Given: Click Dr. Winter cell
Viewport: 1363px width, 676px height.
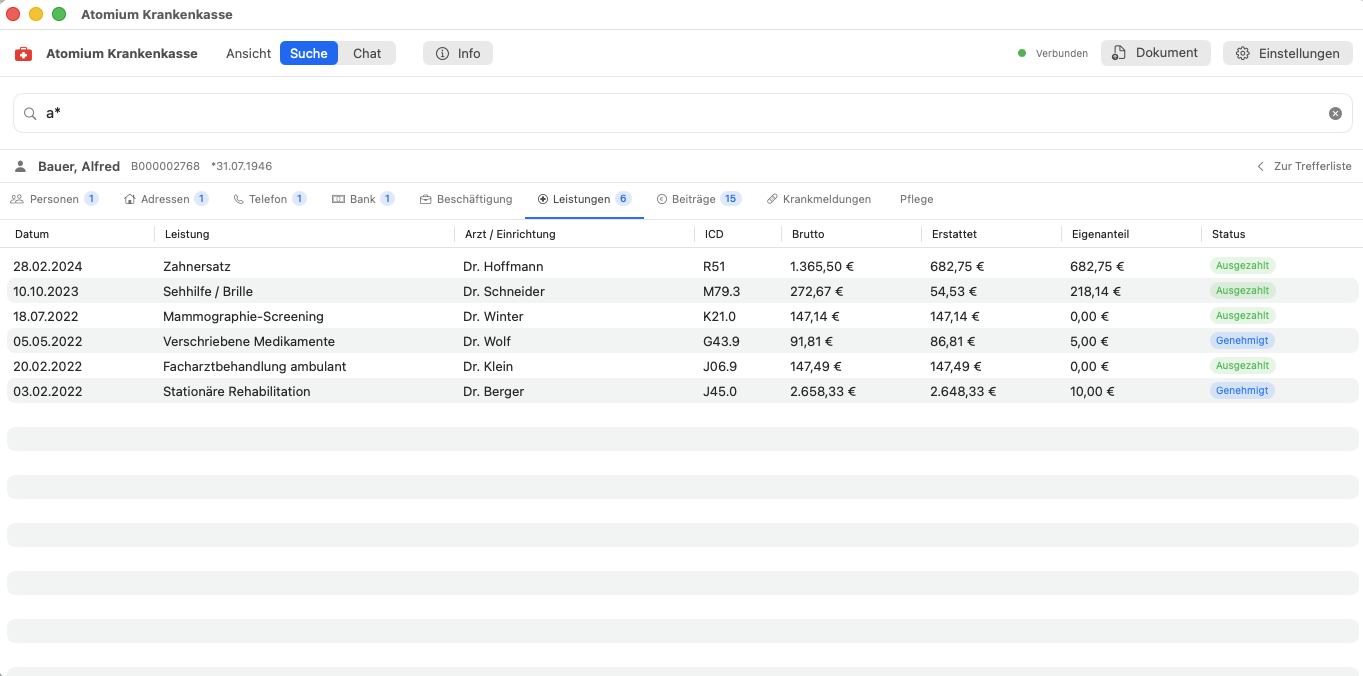Looking at the screenshot, I should tap(493, 317).
